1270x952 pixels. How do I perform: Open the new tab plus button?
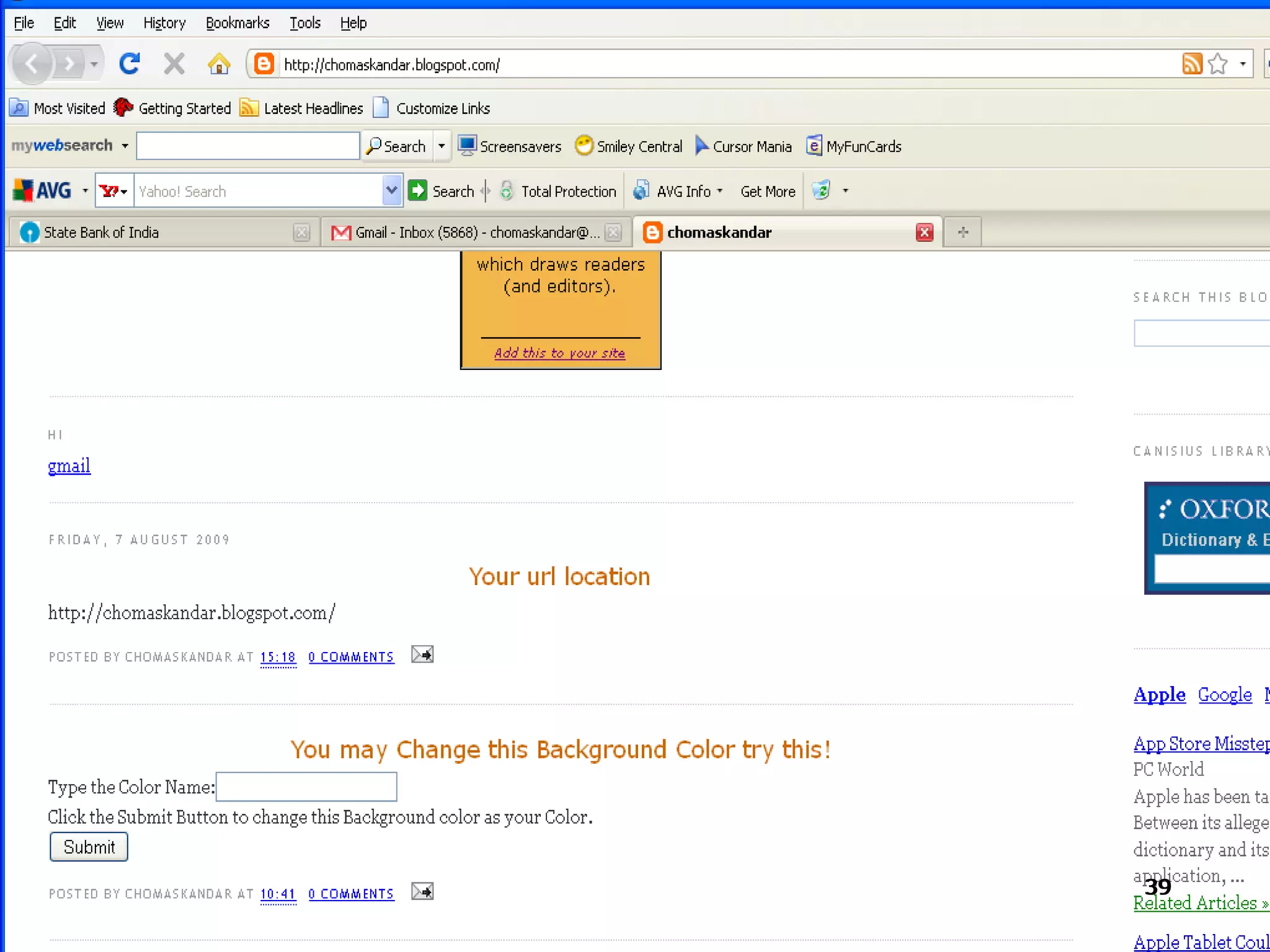click(962, 232)
